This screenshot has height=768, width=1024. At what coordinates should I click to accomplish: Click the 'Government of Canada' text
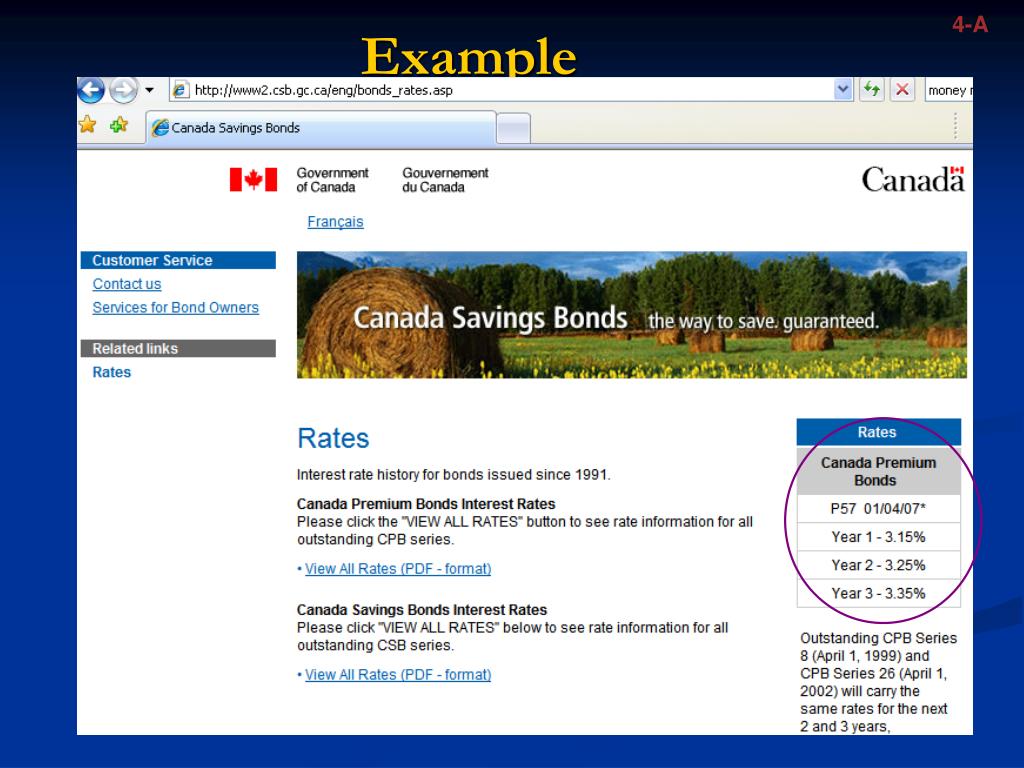pos(332,180)
